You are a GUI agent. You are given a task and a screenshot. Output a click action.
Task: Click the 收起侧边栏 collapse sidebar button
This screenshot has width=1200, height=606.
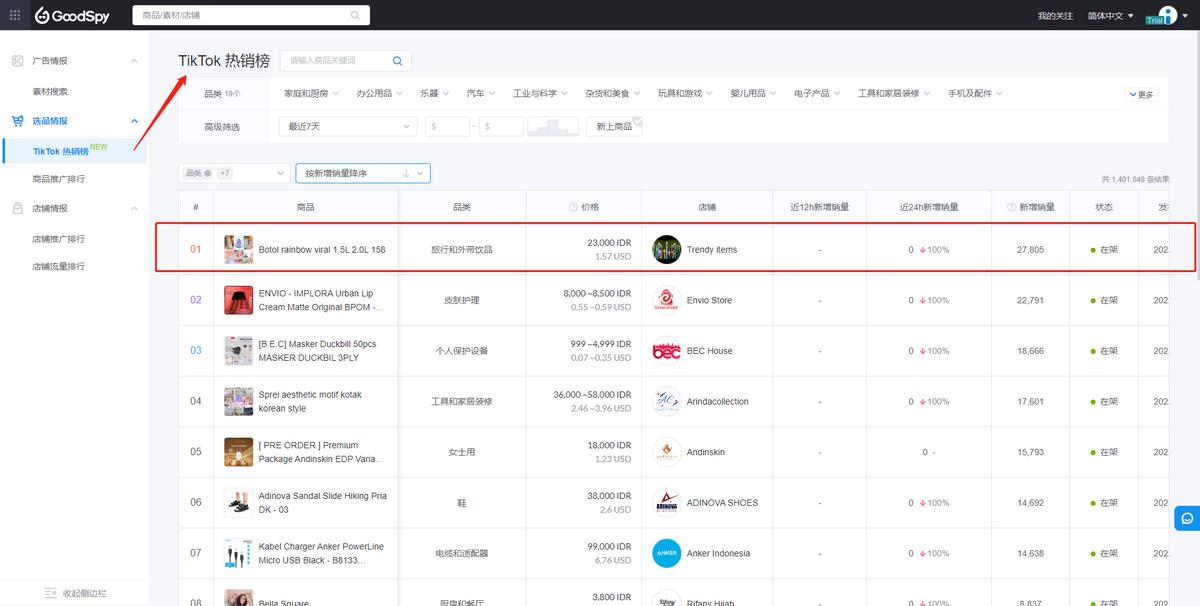point(75,593)
